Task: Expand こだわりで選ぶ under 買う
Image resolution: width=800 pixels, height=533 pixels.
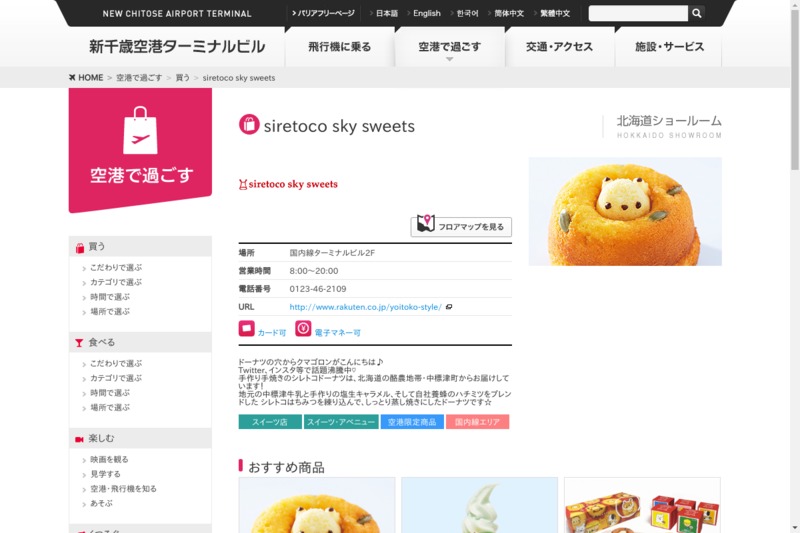Action: pos(116,268)
